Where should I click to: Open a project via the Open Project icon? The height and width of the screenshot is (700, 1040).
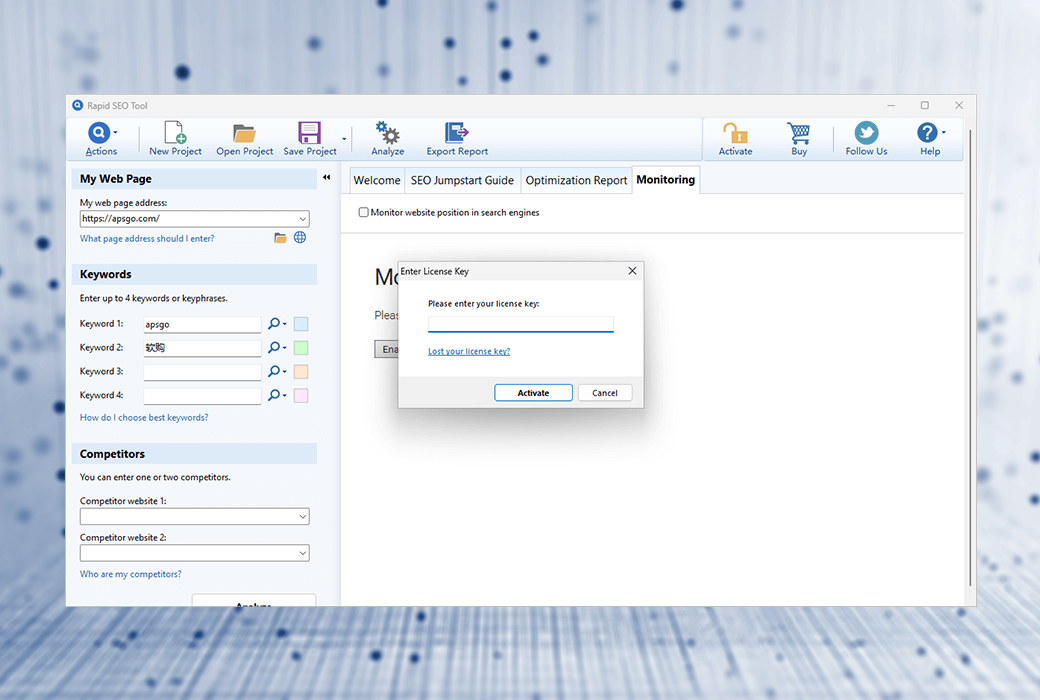coord(244,133)
